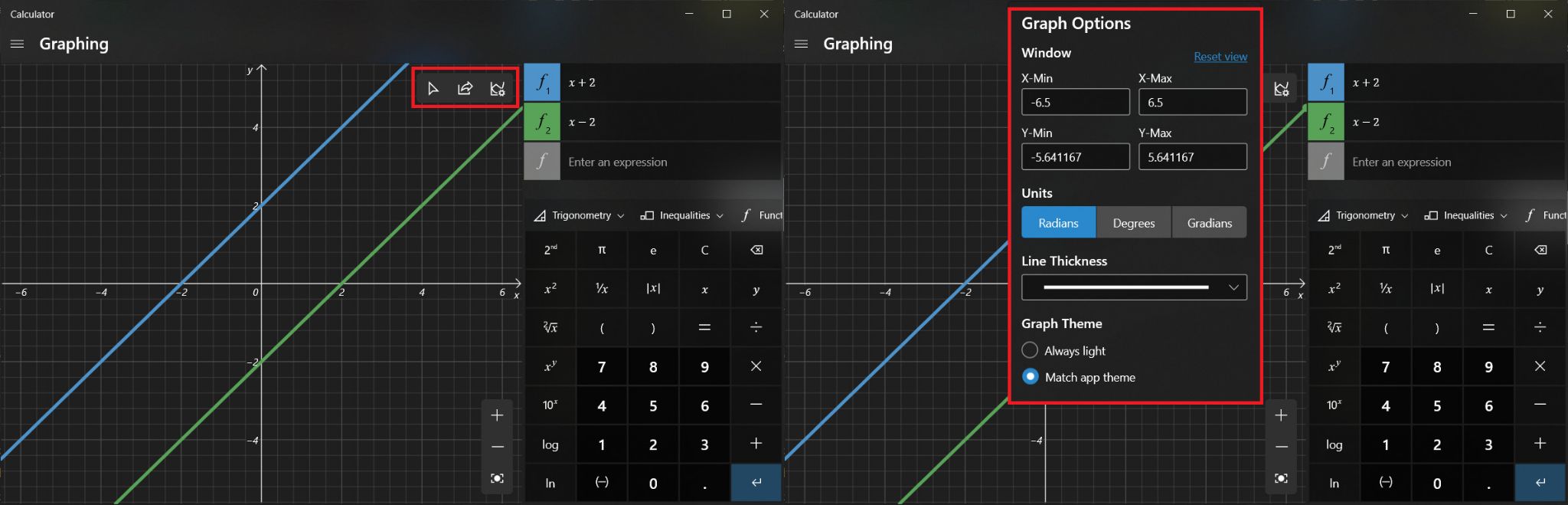1568x505 pixels.
Task: Click the log key in right window
Action: tap(1334, 444)
